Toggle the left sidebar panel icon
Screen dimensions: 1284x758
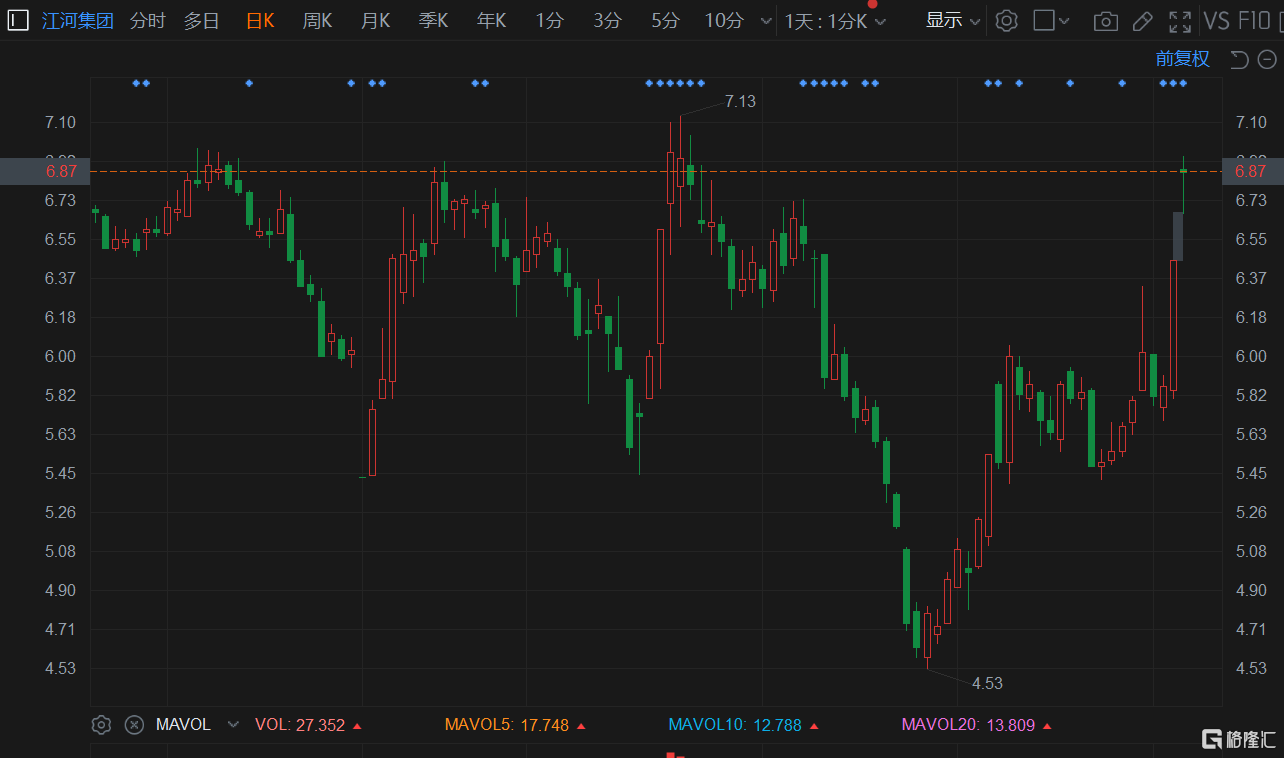[18, 20]
